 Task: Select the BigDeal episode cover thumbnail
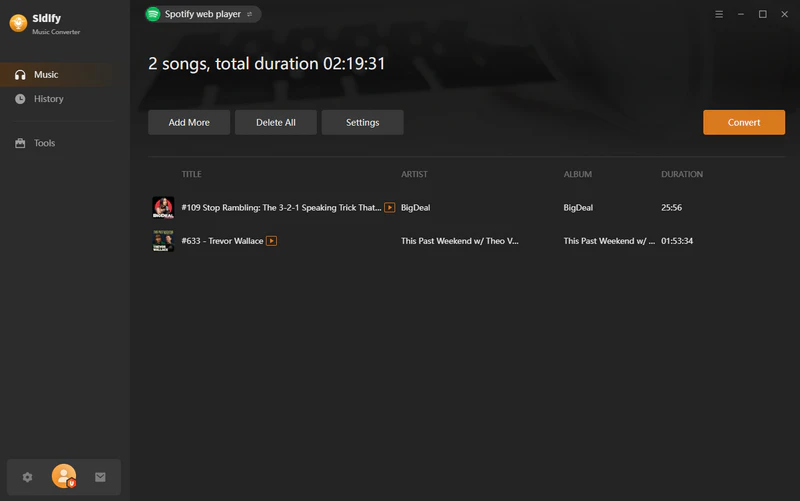tap(163, 208)
